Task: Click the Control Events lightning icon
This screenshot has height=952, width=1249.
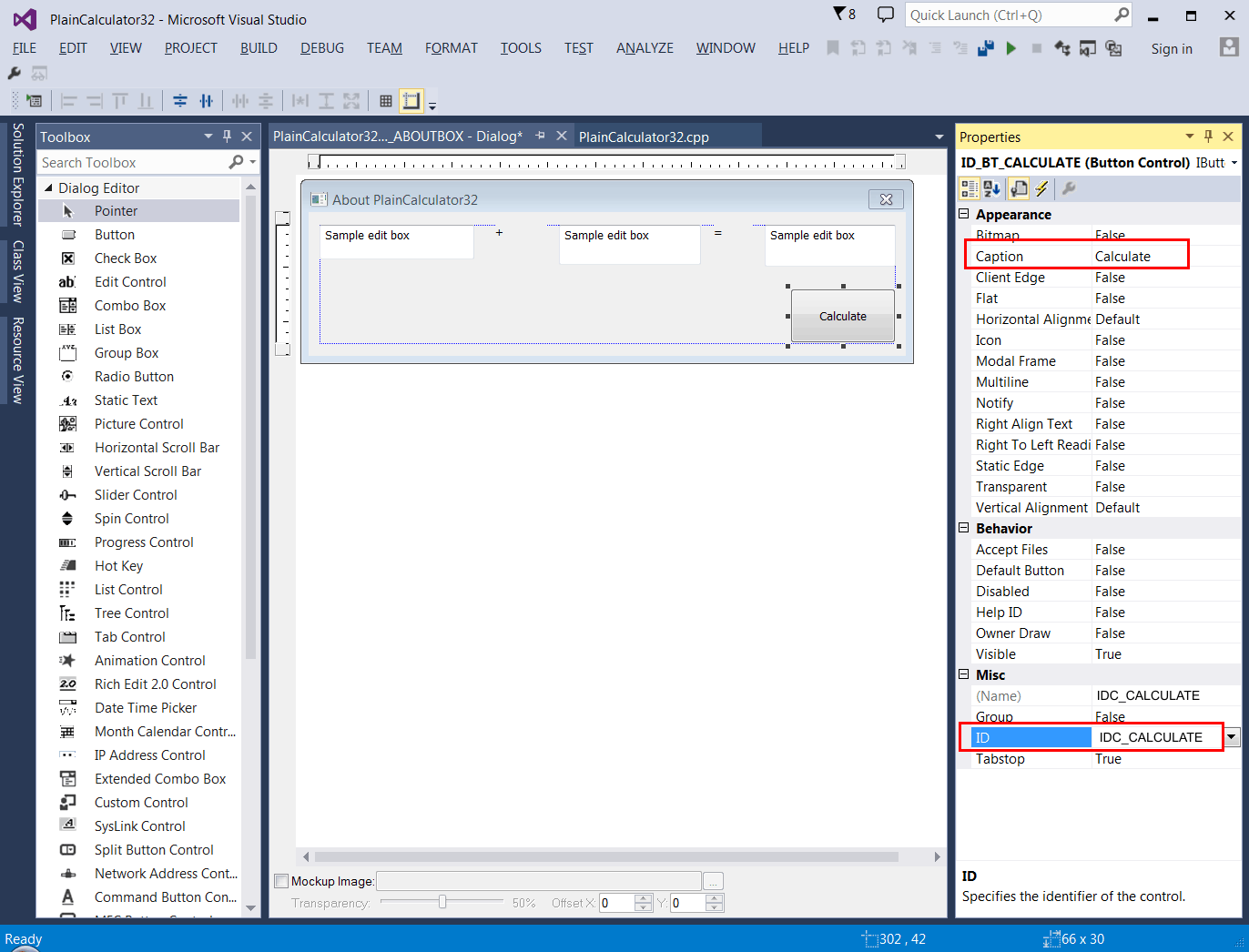Action: pos(1042,188)
